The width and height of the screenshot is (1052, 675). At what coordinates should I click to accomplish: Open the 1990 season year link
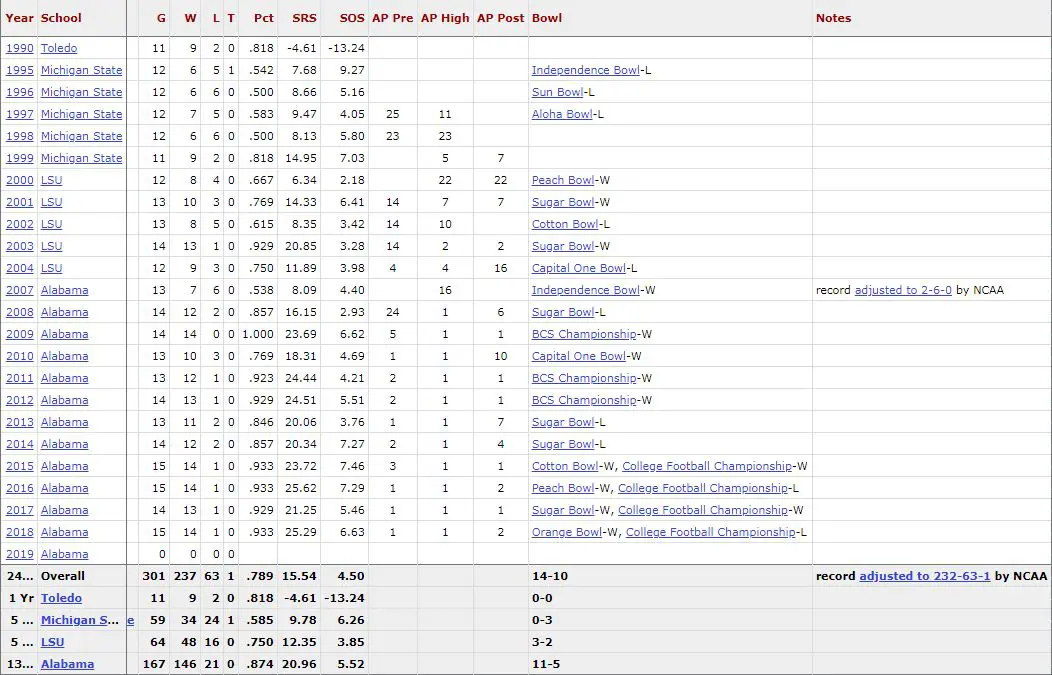pyautogui.click(x=19, y=48)
